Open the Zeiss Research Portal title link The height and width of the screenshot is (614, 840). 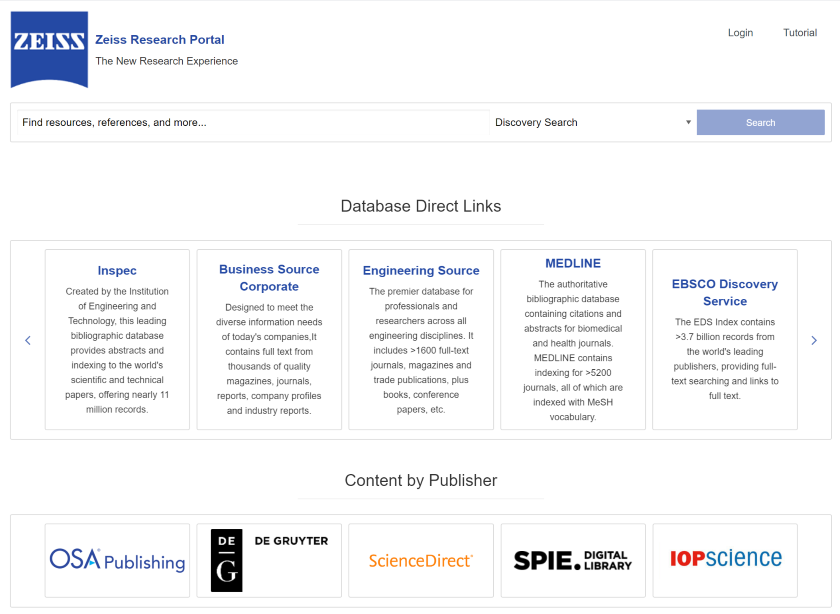[160, 40]
